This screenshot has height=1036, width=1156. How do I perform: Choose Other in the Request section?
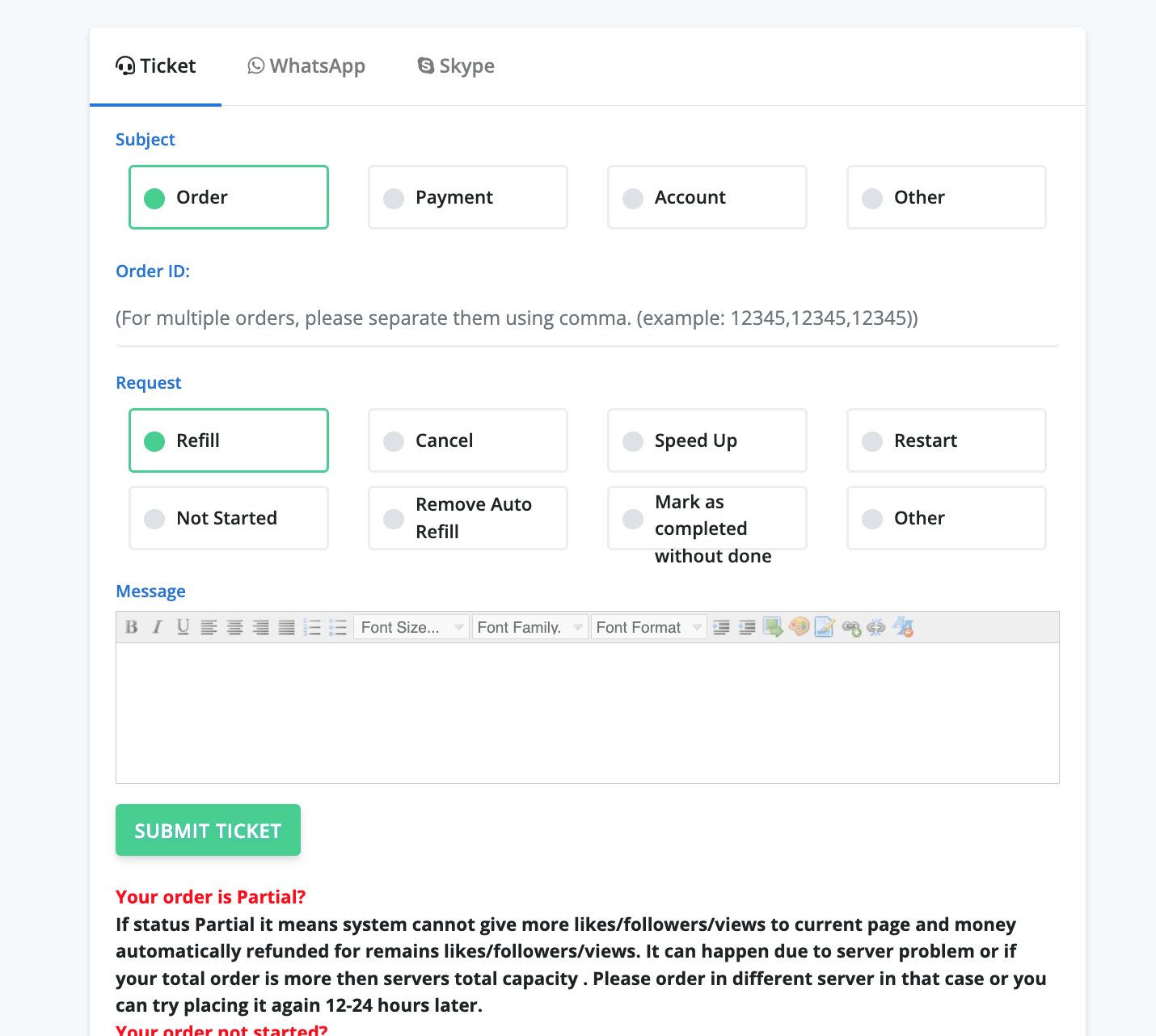pyautogui.click(x=947, y=518)
